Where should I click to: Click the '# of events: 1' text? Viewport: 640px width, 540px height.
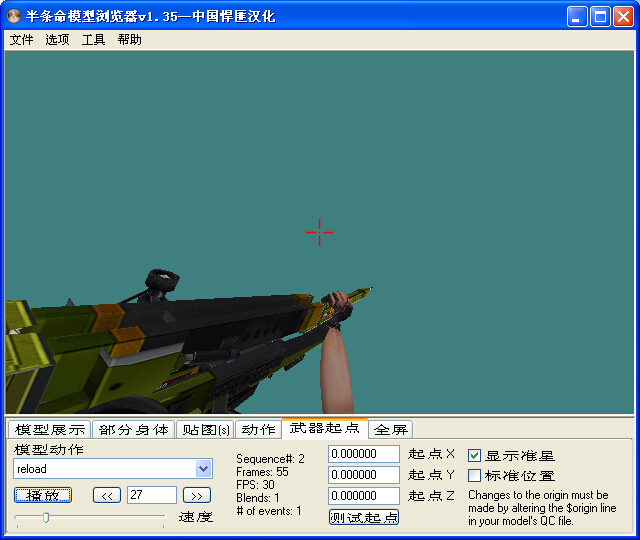pos(269,511)
